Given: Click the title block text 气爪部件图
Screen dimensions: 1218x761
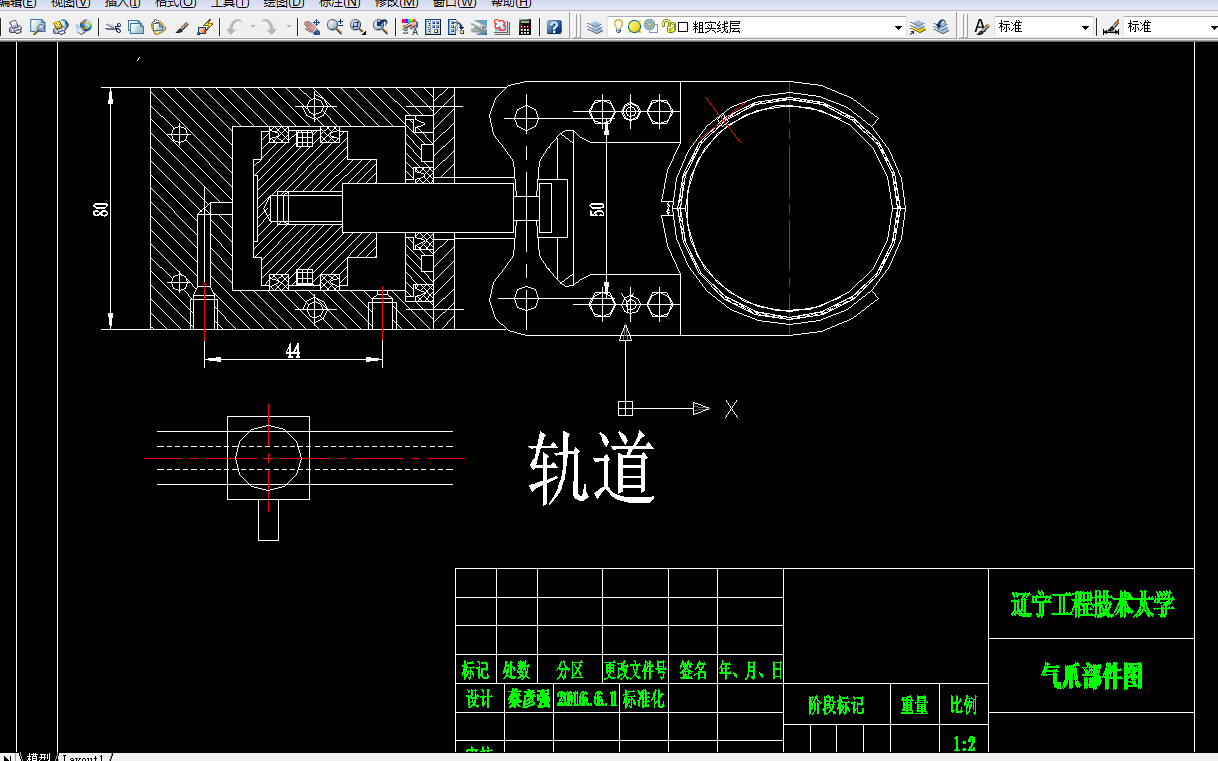Looking at the screenshot, I should [x=1092, y=676].
